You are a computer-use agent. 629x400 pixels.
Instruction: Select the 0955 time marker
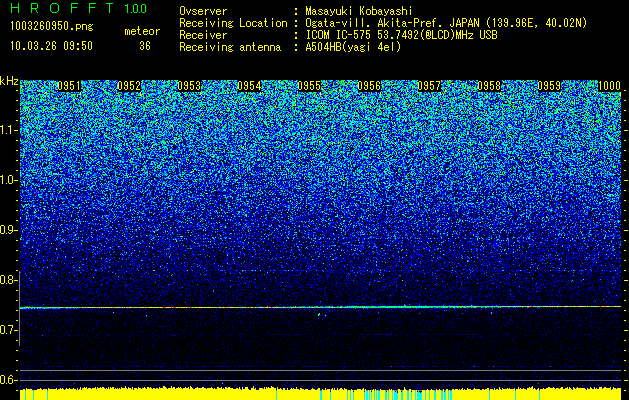pyautogui.click(x=309, y=86)
